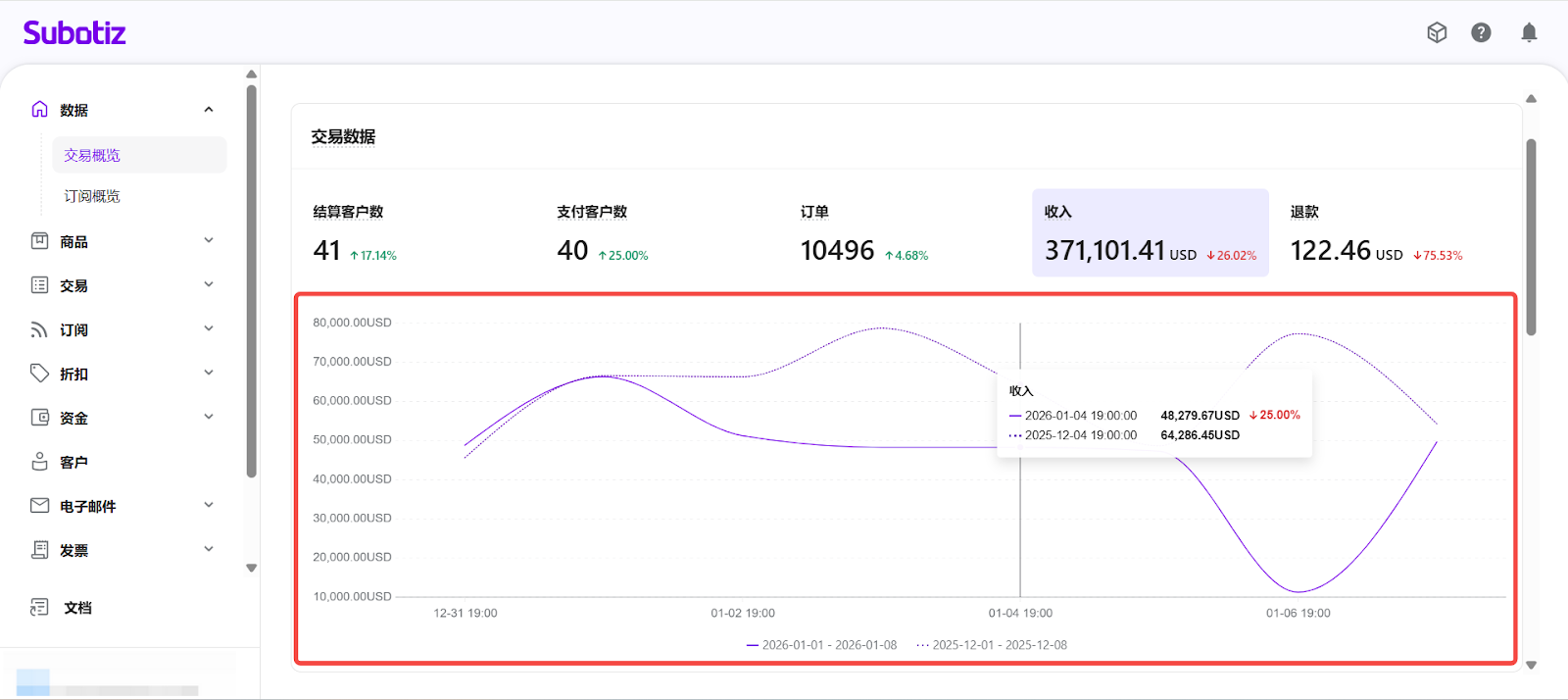Click the Subotiz logo
Viewport: 1568px width, 700px height.
(x=74, y=33)
